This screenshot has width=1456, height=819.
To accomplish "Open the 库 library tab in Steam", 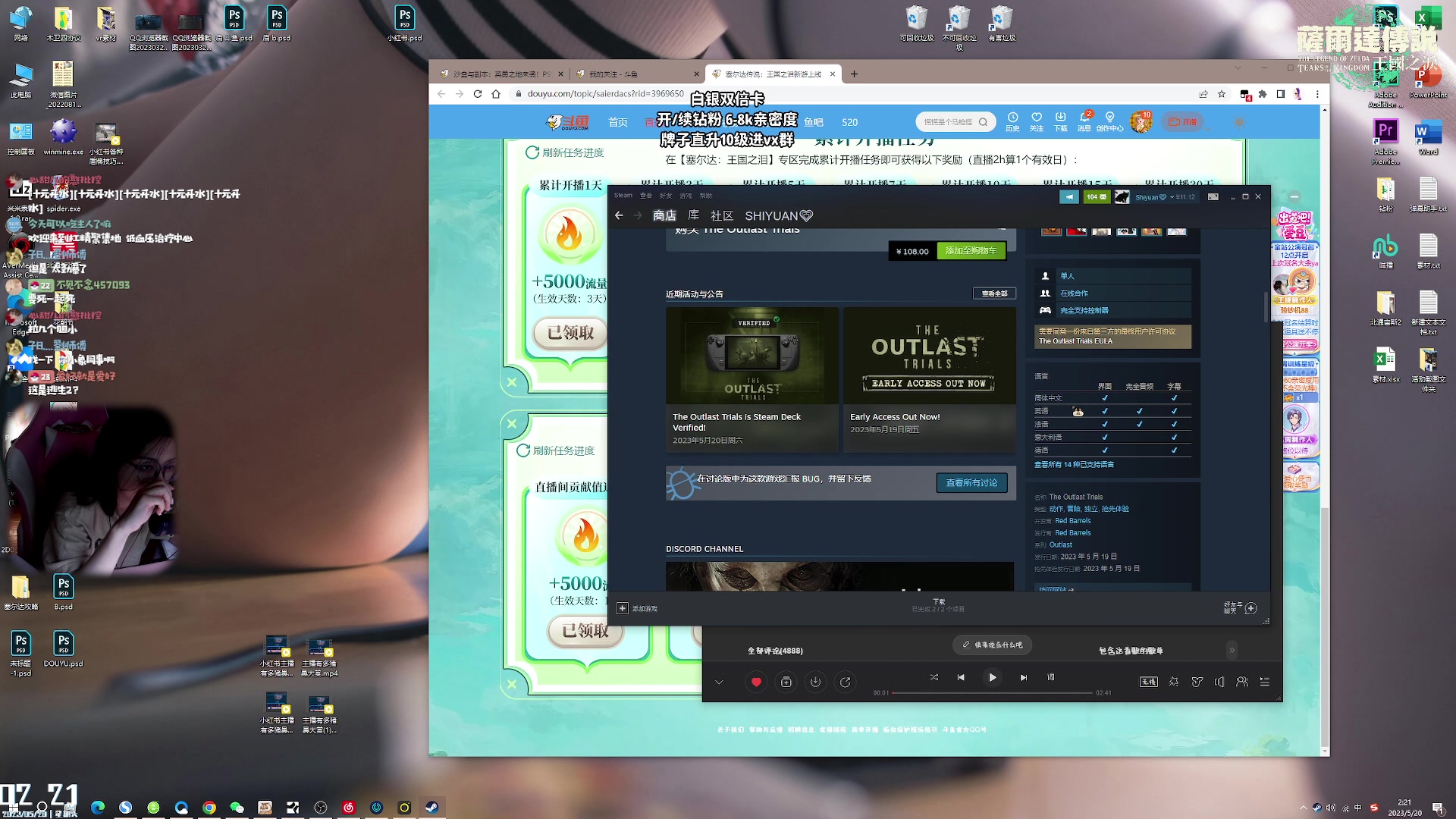I will [x=693, y=216].
